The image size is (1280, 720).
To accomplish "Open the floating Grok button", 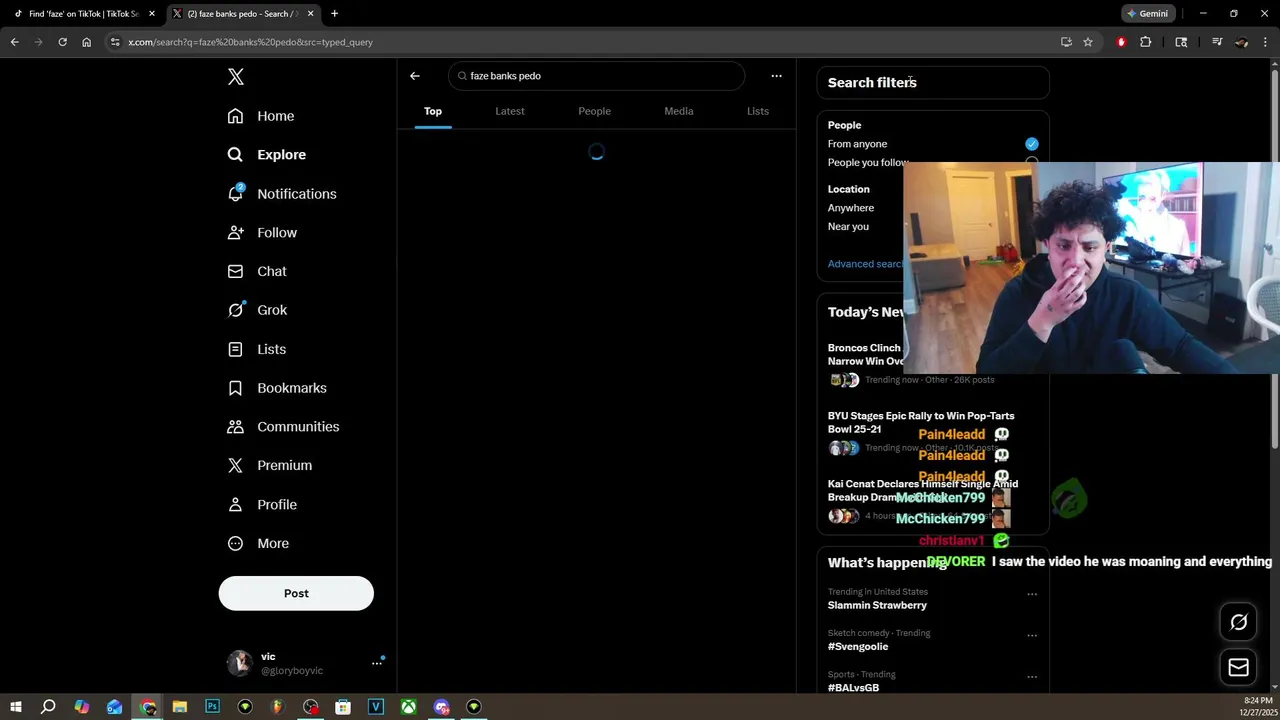I will pyautogui.click(x=1238, y=622).
